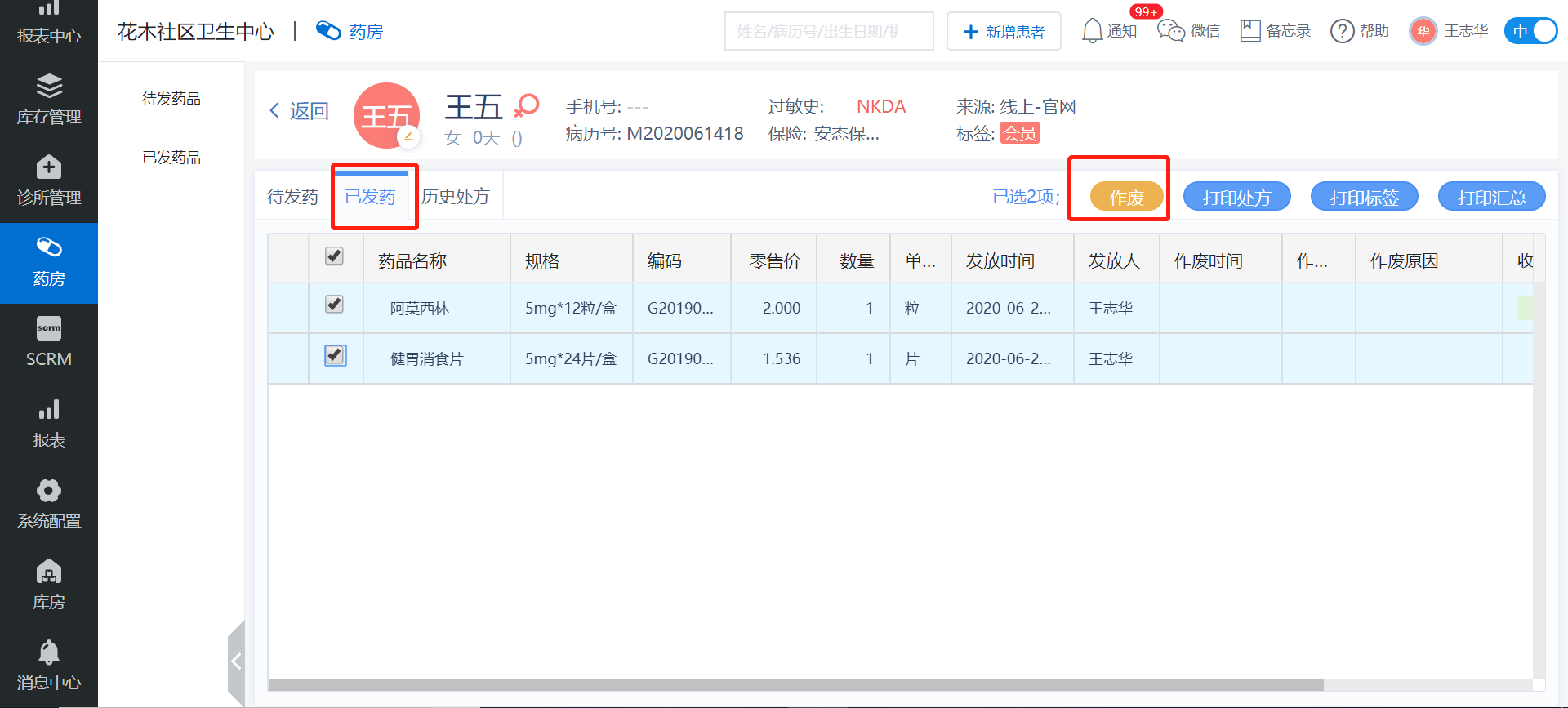Open 消息中心 bell icon

49,652
